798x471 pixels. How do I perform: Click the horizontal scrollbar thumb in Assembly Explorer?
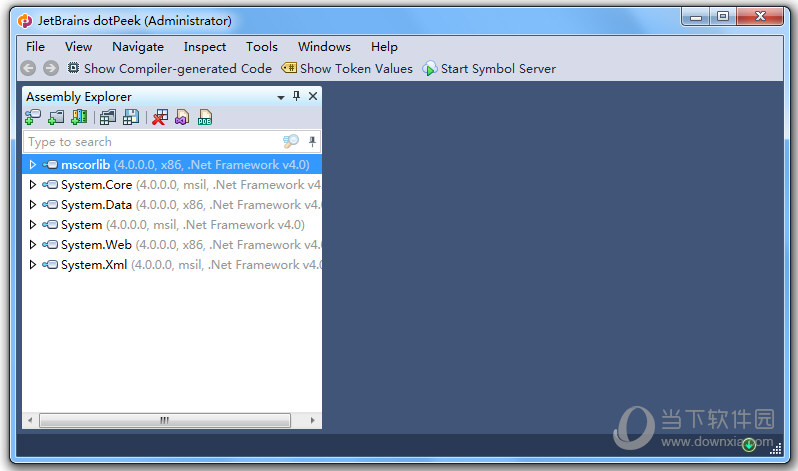click(165, 420)
